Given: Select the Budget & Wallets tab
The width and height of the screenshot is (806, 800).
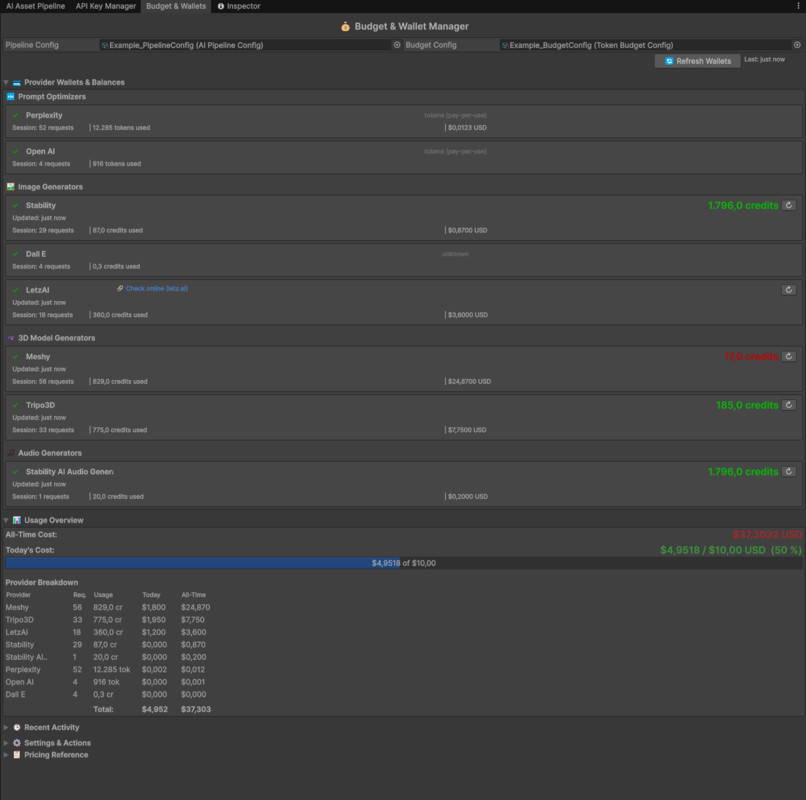Looking at the screenshot, I should tap(176, 6).
